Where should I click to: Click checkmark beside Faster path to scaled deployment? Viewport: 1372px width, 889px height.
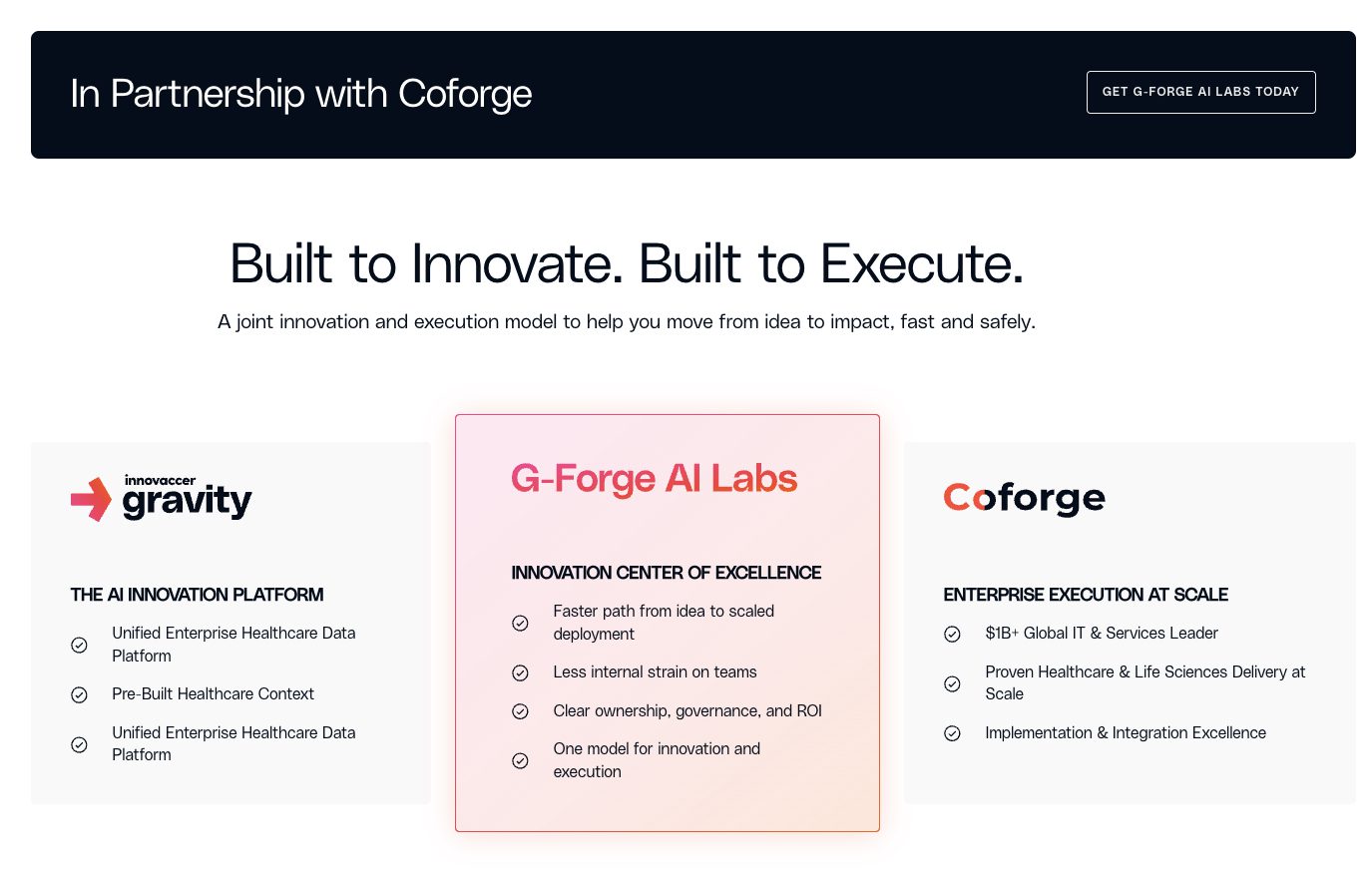520,623
